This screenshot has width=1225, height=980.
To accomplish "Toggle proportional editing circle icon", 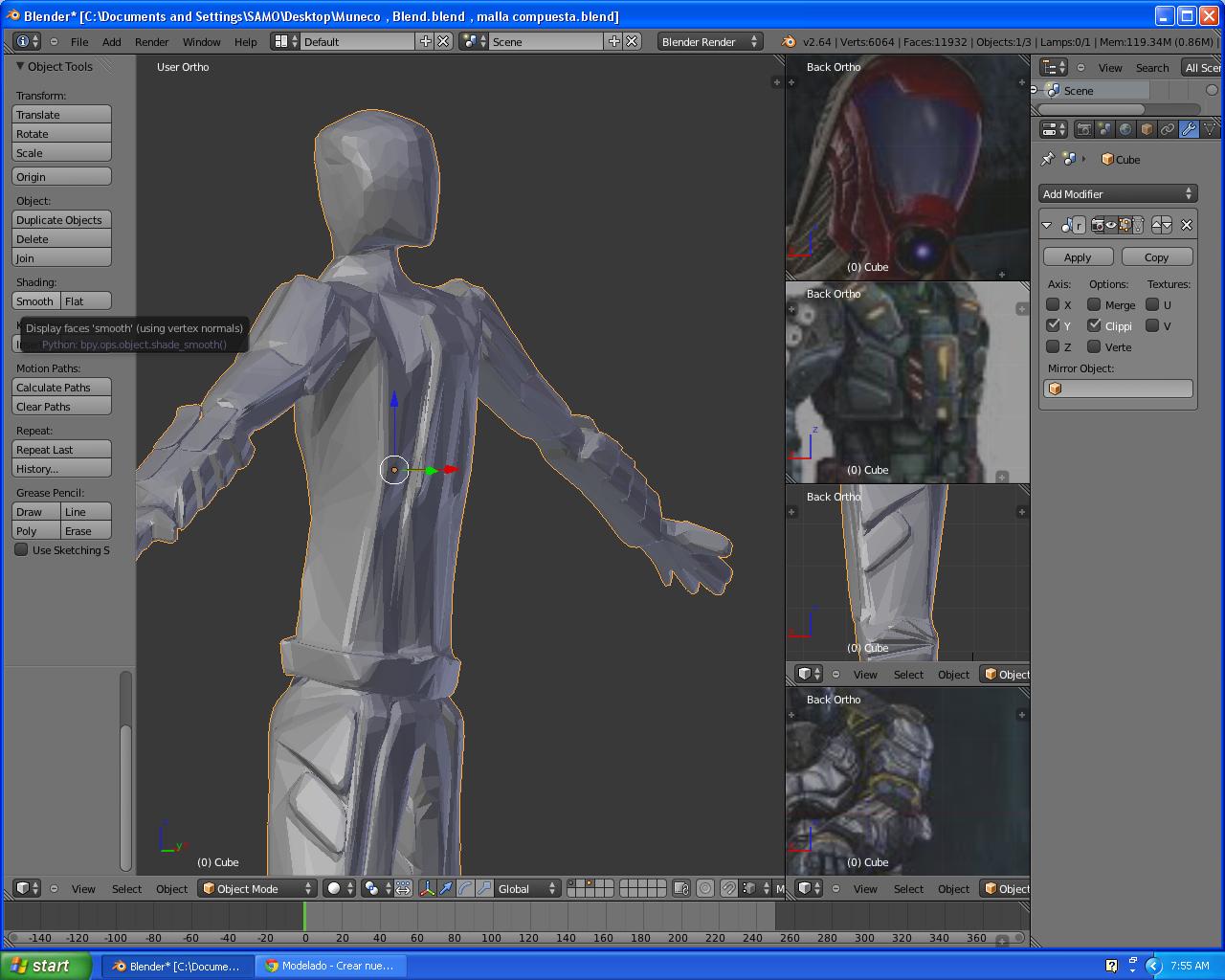I will (x=705, y=888).
